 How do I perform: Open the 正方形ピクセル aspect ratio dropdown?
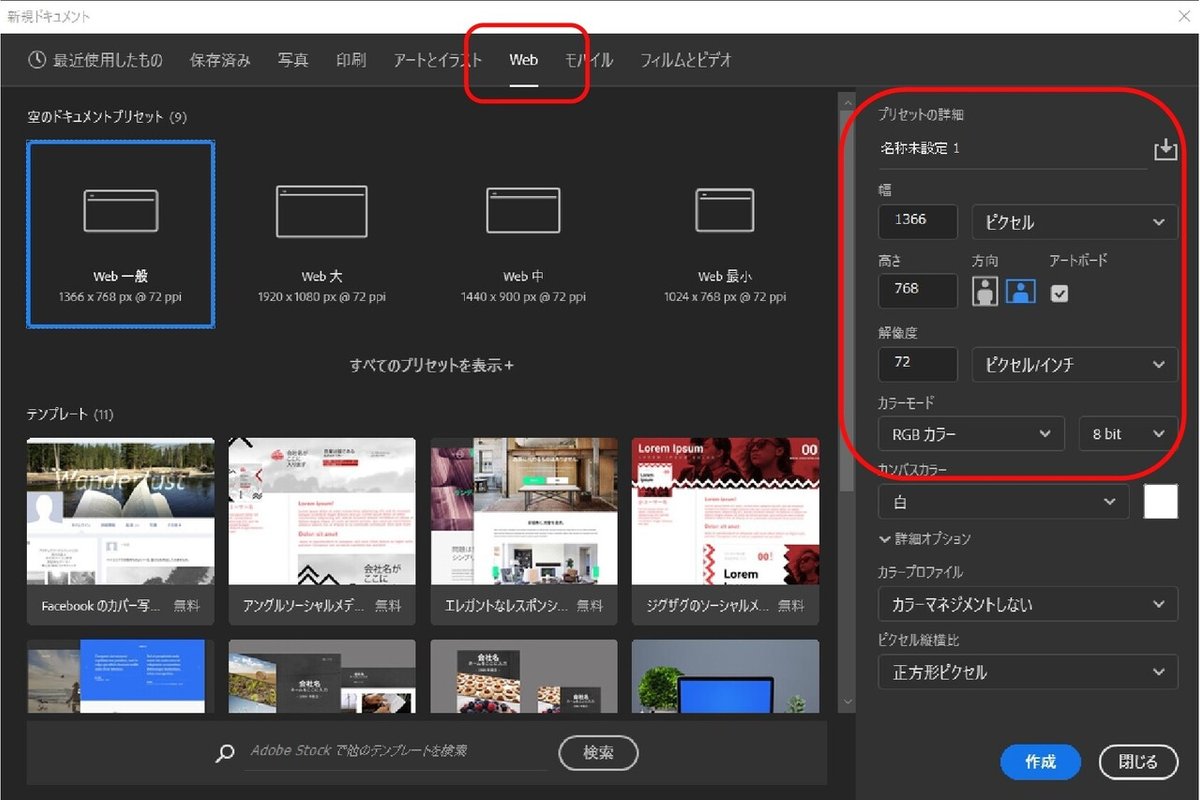tap(1028, 672)
